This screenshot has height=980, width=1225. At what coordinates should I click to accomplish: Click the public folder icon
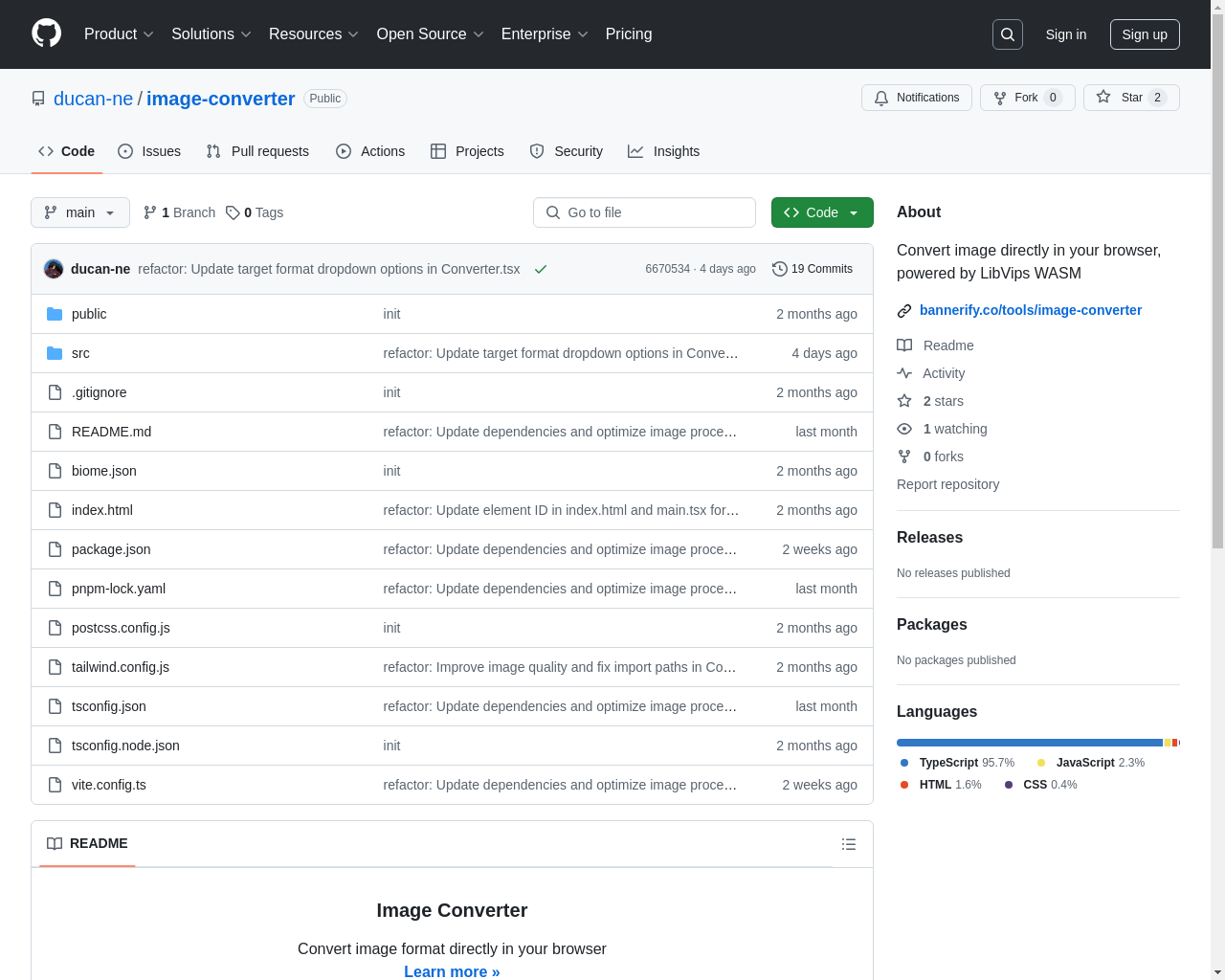click(x=55, y=314)
